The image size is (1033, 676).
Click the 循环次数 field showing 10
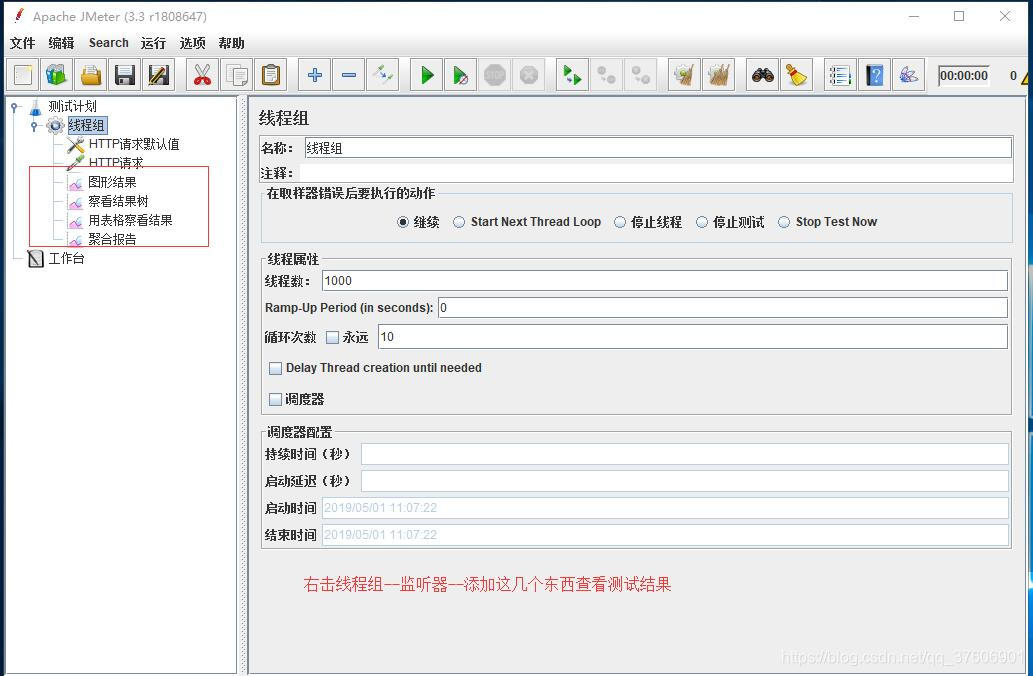point(692,337)
